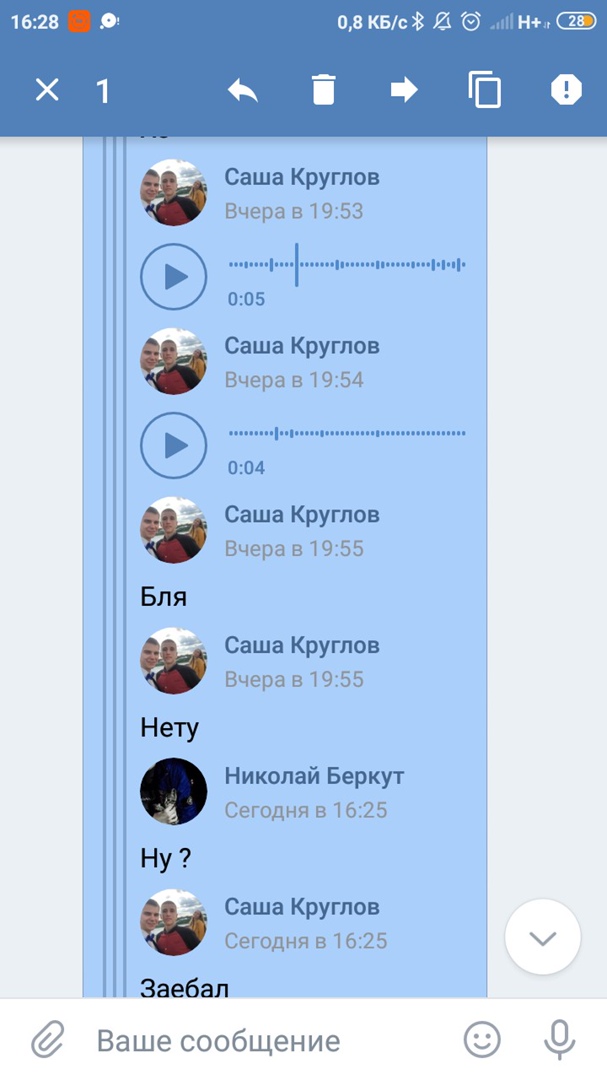Tap the reply arrow icon
607x1080 pixels.
click(x=243, y=90)
